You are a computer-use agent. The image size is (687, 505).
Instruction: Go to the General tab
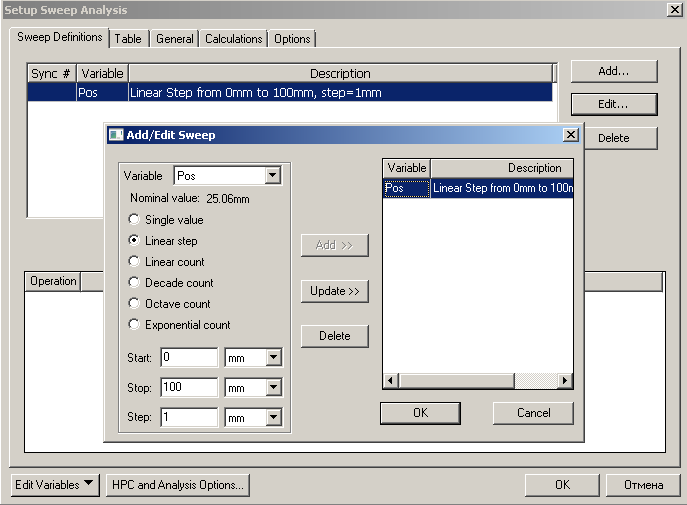[174, 39]
